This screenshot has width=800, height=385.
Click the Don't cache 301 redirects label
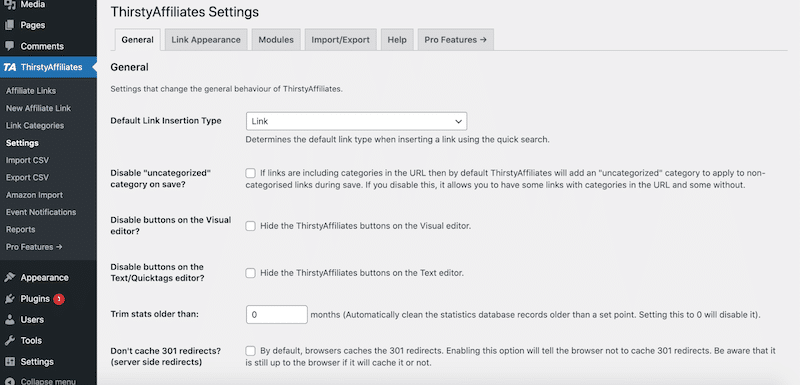point(166,356)
